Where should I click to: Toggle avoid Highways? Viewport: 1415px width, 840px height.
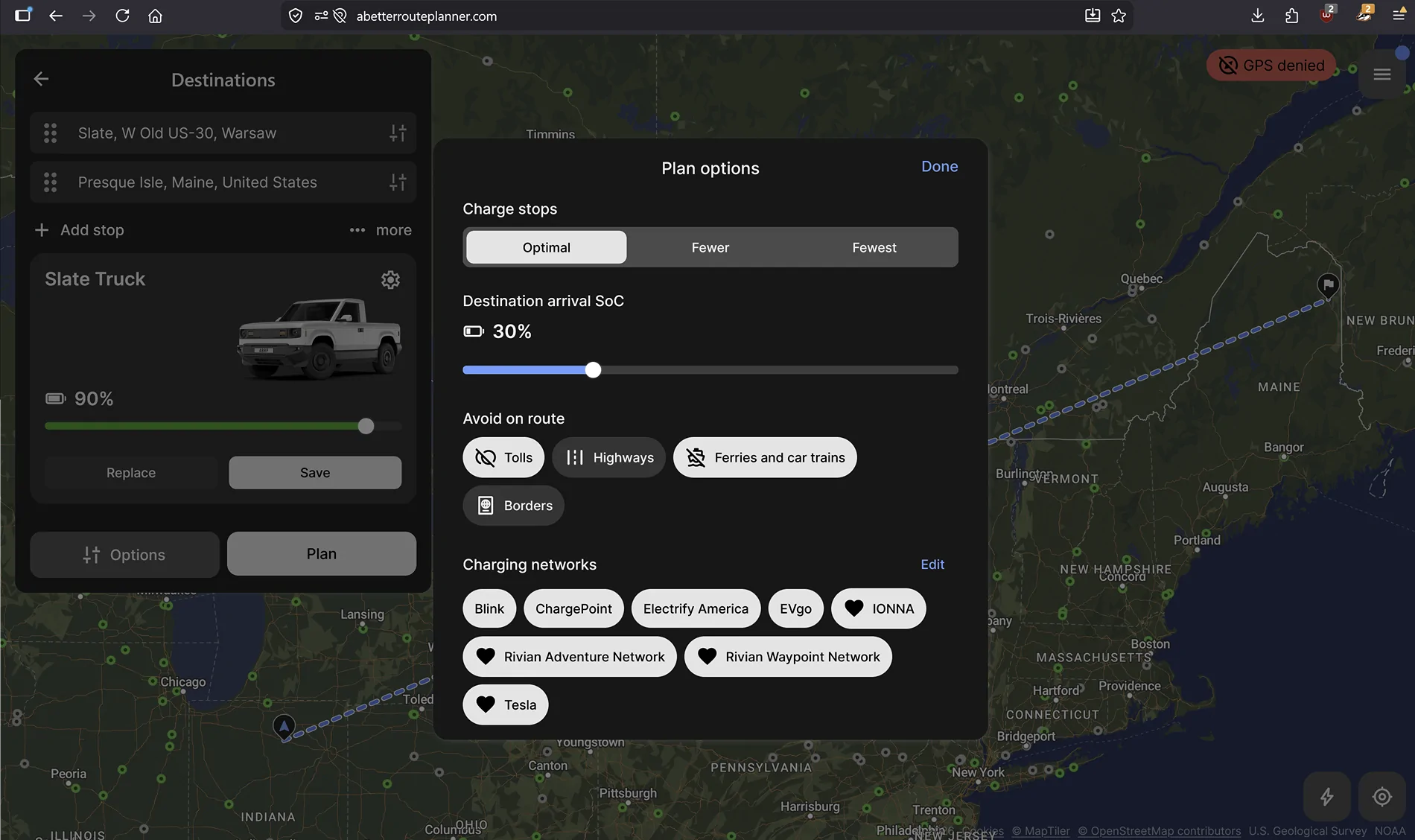pyautogui.click(x=608, y=457)
